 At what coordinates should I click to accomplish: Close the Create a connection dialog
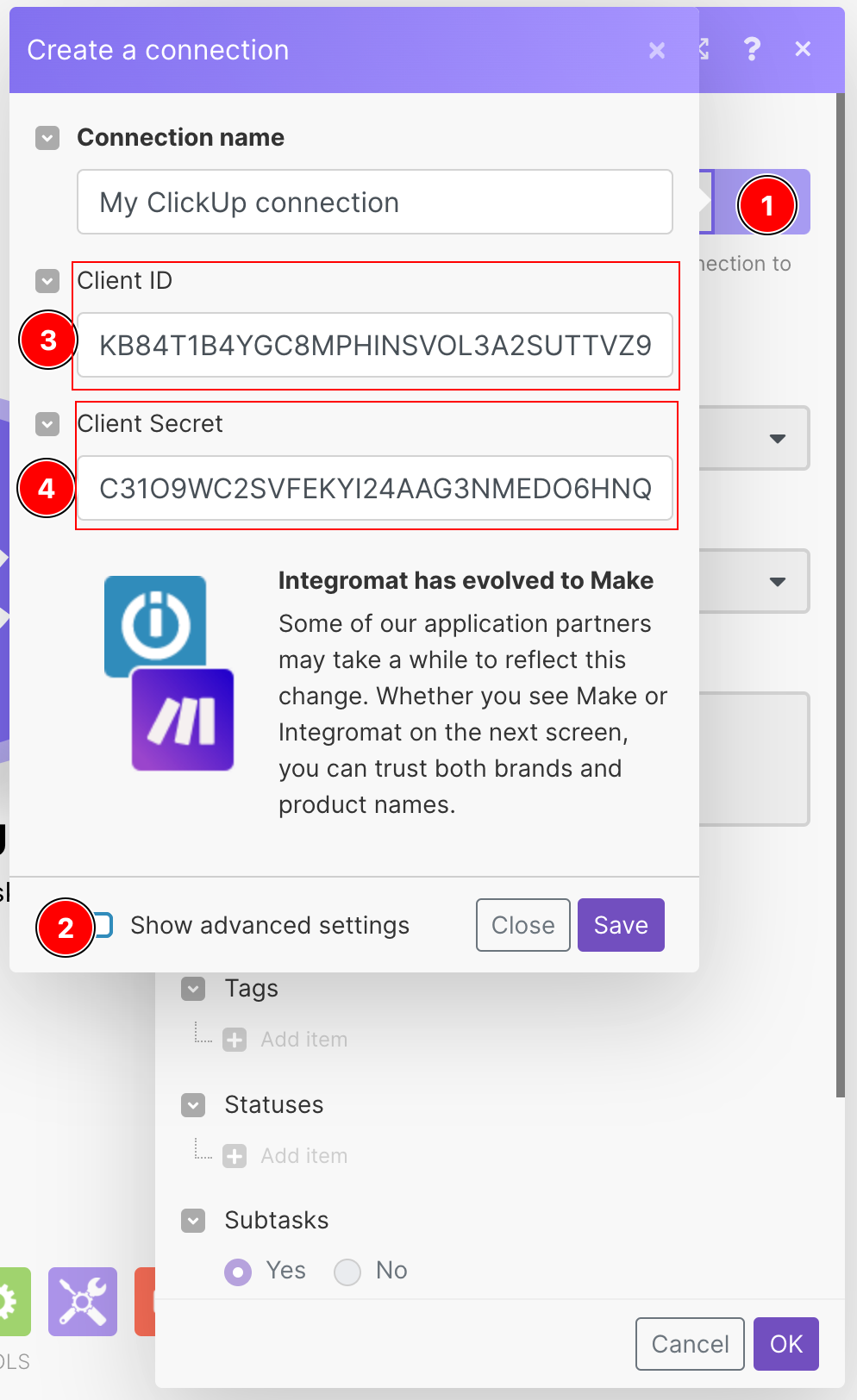tap(657, 51)
